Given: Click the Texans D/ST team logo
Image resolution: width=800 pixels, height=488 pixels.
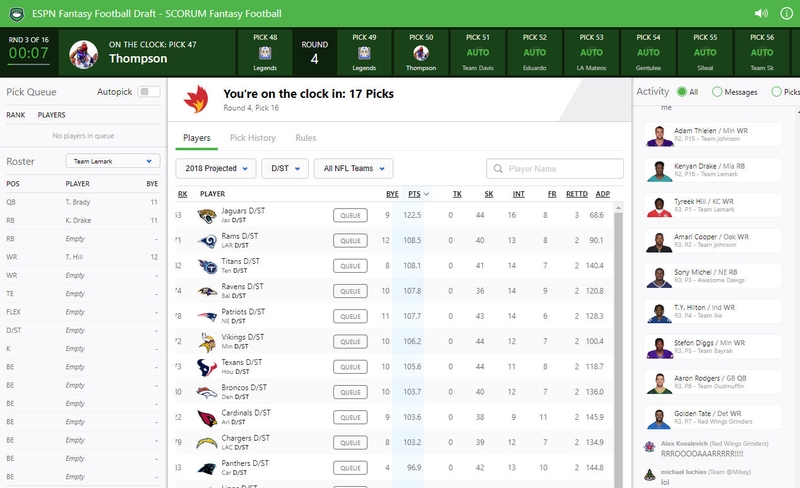Looking at the screenshot, I should pyautogui.click(x=207, y=367).
